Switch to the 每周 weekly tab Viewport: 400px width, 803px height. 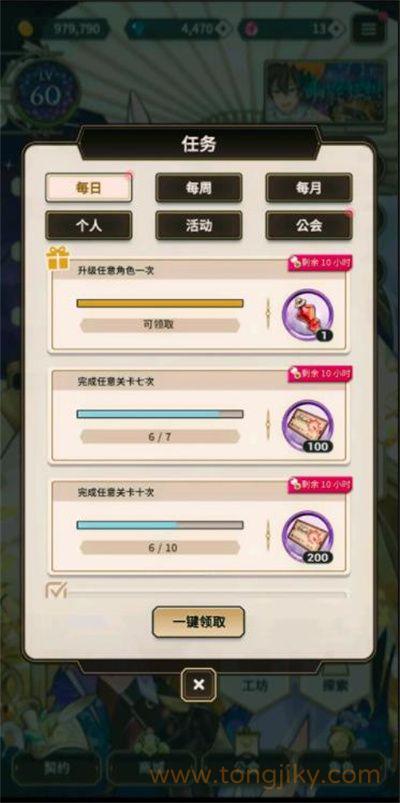click(199, 188)
